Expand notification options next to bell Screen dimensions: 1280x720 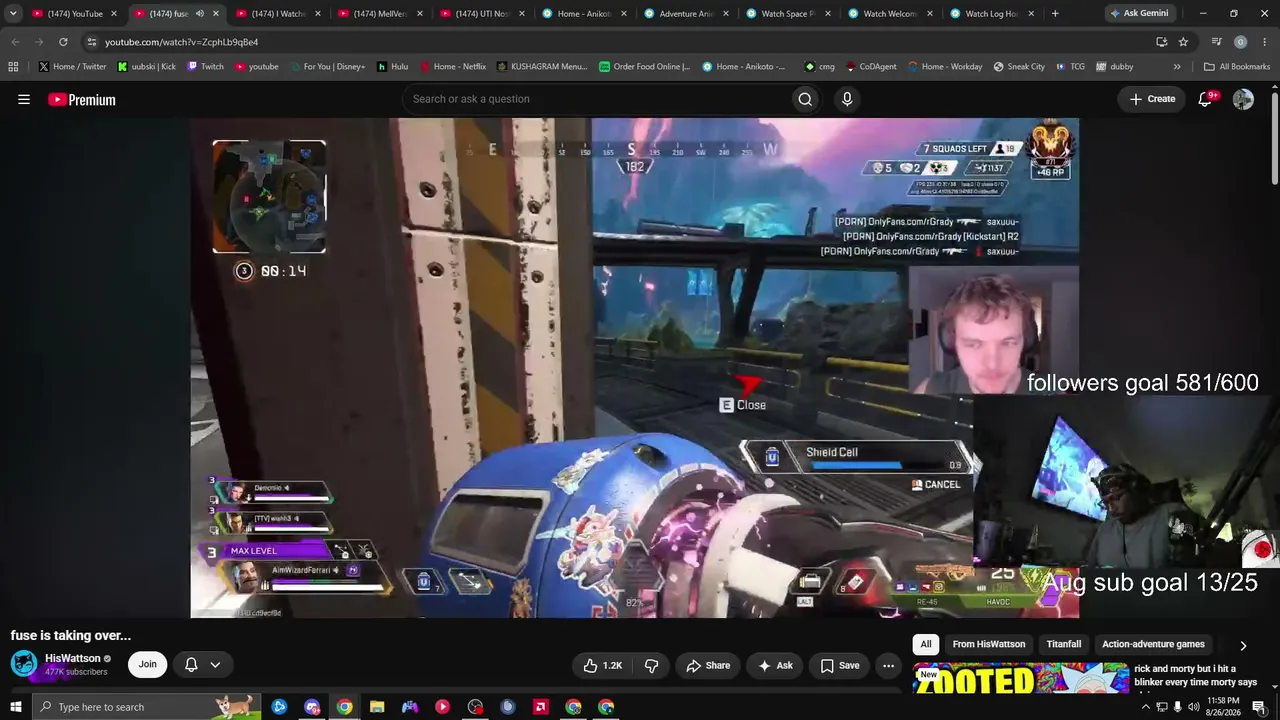pos(215,665)
